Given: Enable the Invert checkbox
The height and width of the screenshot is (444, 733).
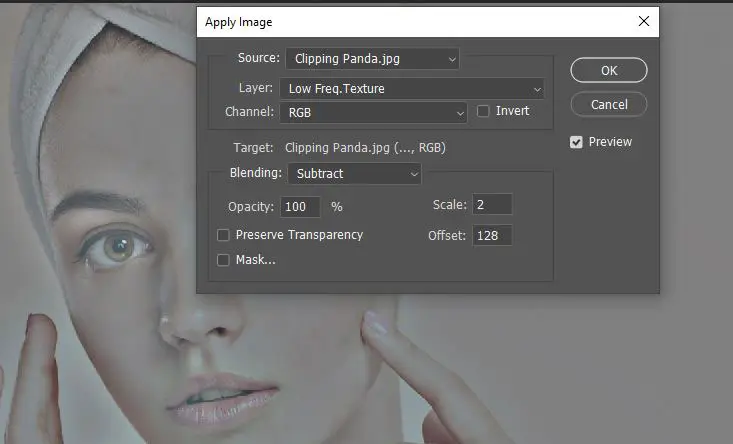Looking at the screenshot, I should click(x=483, y=111).
